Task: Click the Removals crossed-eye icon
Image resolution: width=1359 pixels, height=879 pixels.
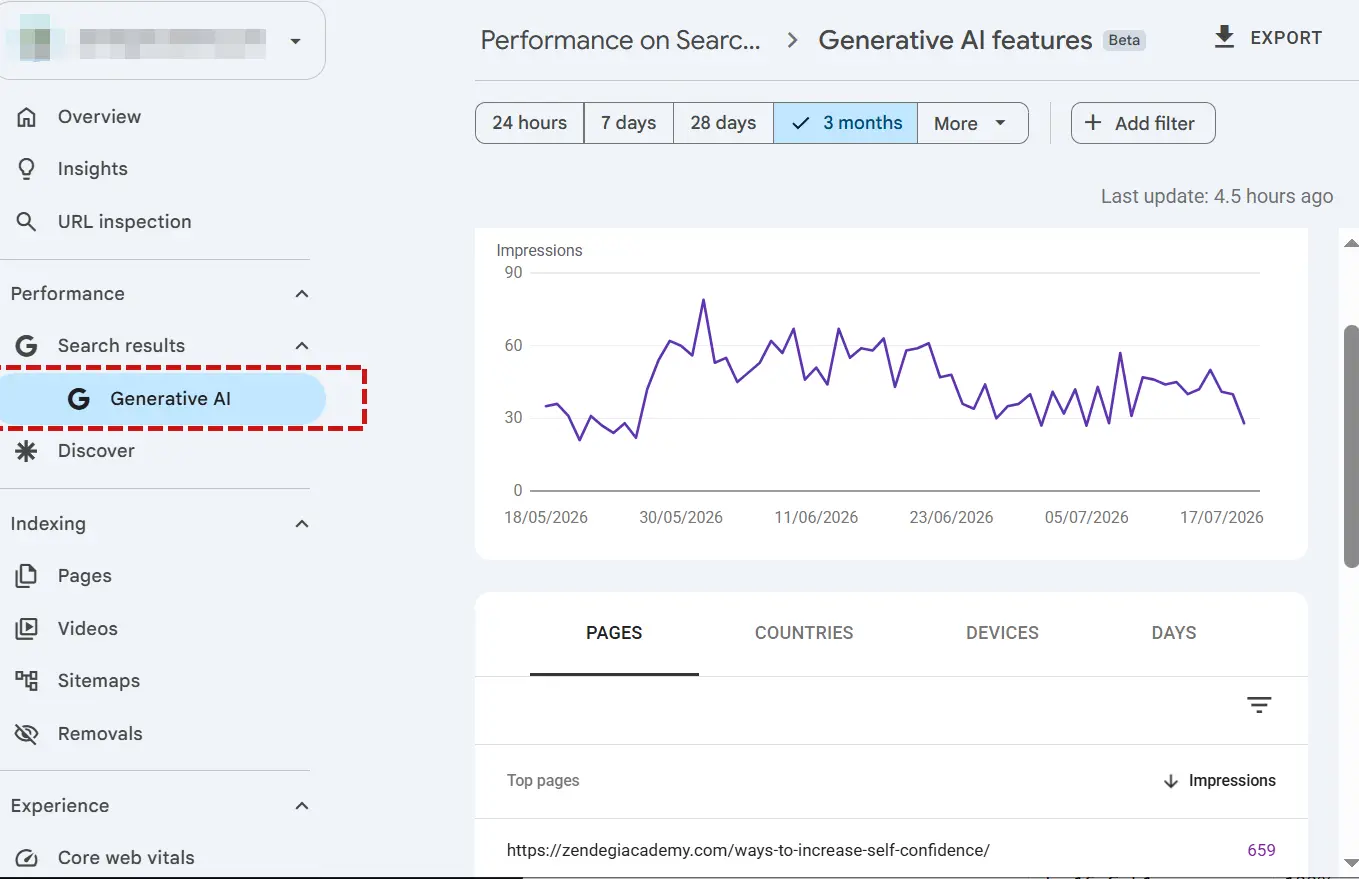Action: [27, 734]
